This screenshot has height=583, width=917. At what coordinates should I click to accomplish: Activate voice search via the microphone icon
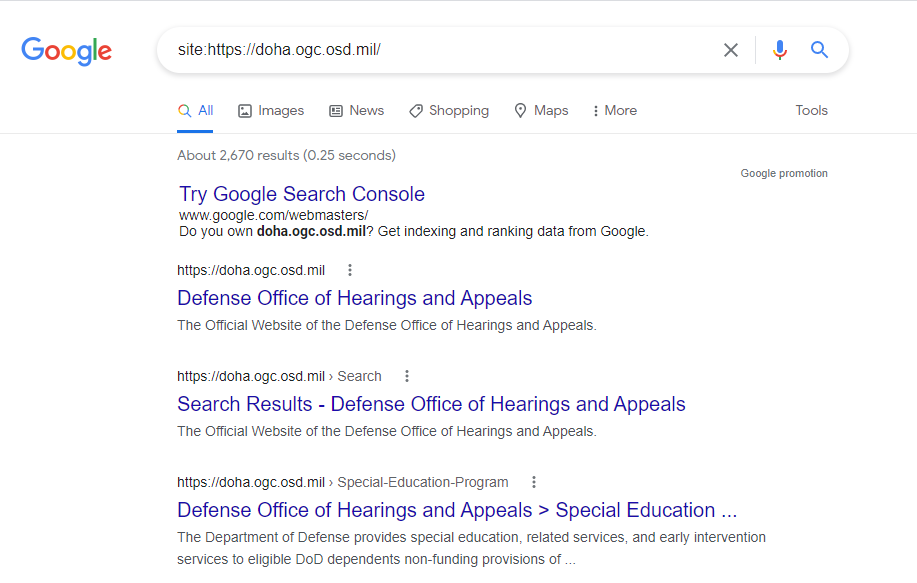(x=779, y=49)
